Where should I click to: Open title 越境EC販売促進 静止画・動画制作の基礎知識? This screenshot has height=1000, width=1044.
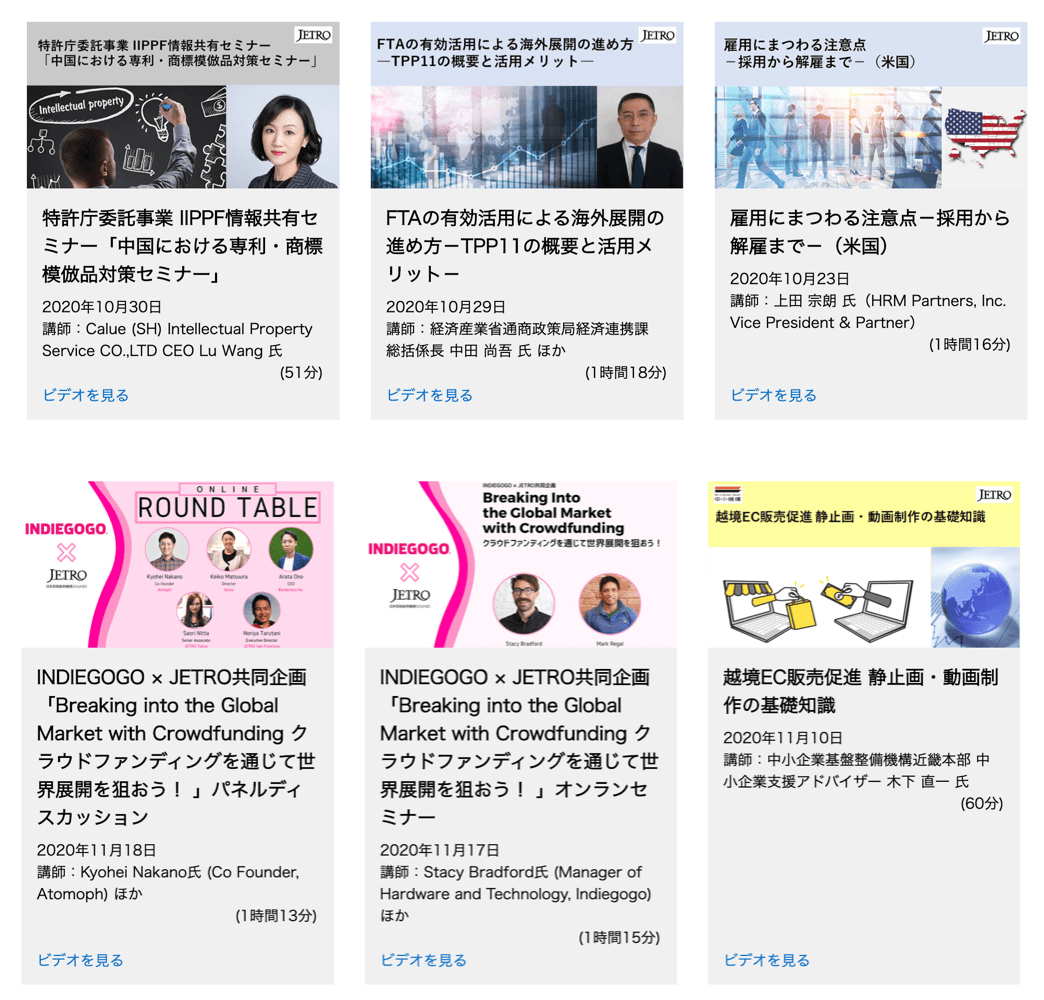(860, 691)
